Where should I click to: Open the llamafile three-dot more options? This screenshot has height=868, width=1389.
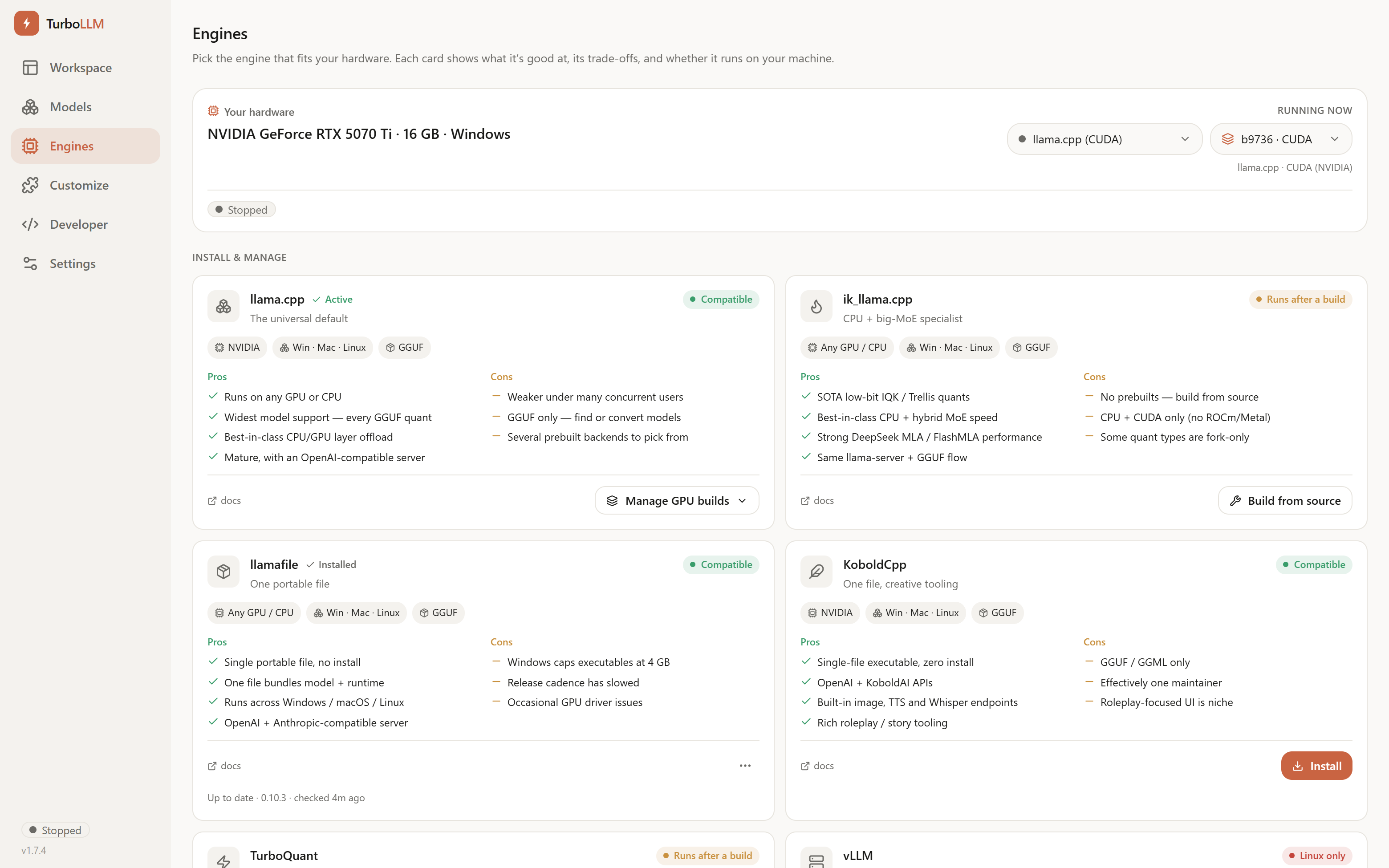coord(745,766)
